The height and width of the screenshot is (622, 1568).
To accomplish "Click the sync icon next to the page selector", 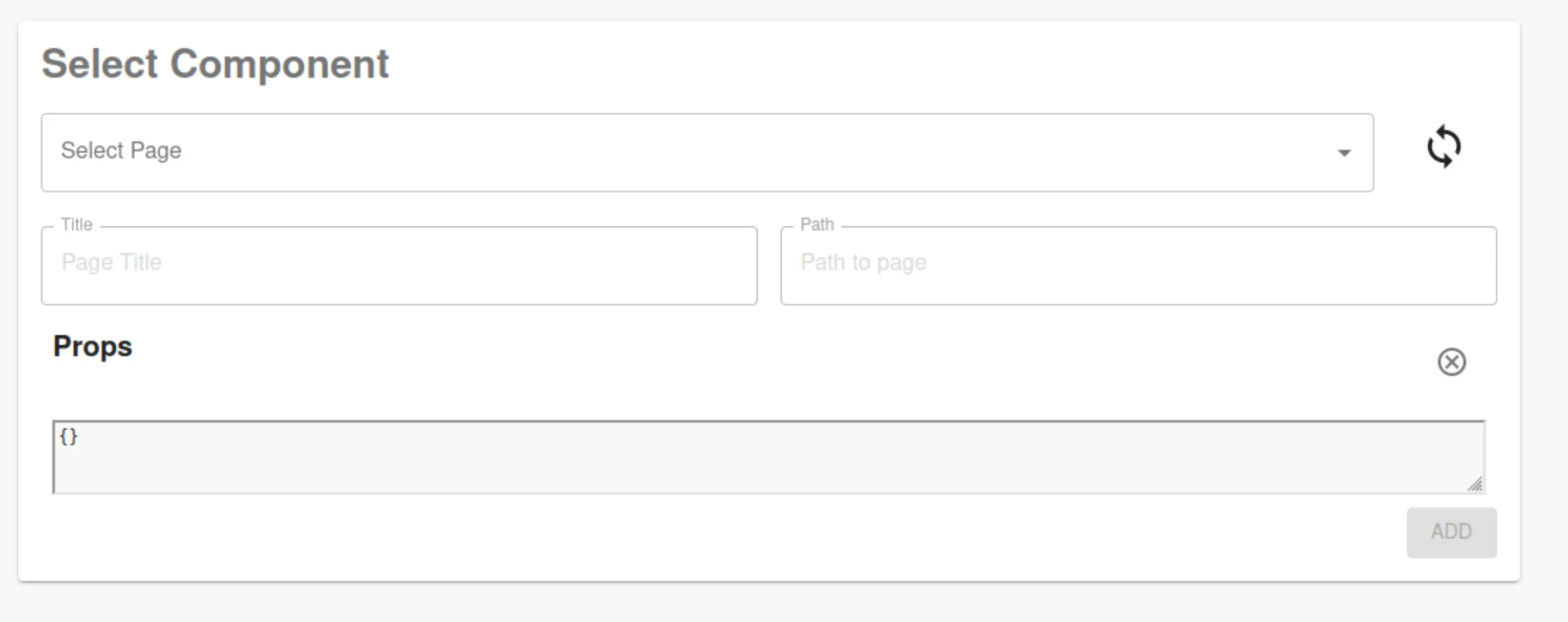I will pyautogui.click(x=1444, y=146).
